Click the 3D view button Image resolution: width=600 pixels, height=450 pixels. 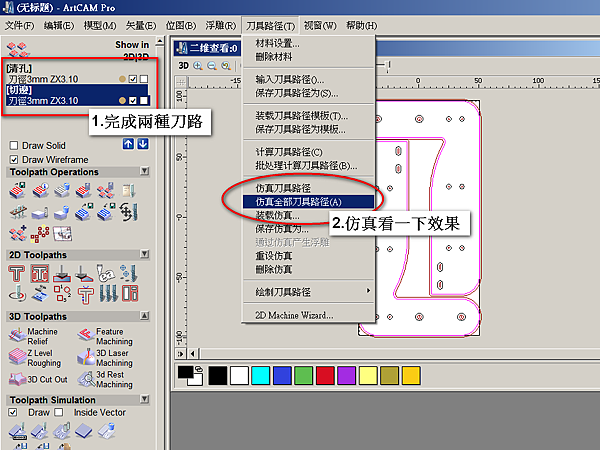(x=184, y=66)
